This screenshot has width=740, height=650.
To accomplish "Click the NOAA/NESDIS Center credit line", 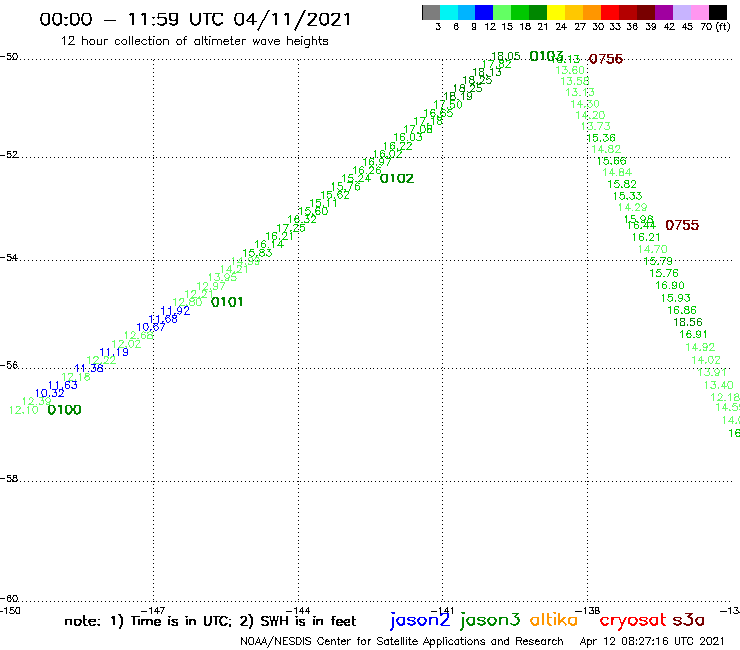I will pyautogui.click(x=402, y=641).
